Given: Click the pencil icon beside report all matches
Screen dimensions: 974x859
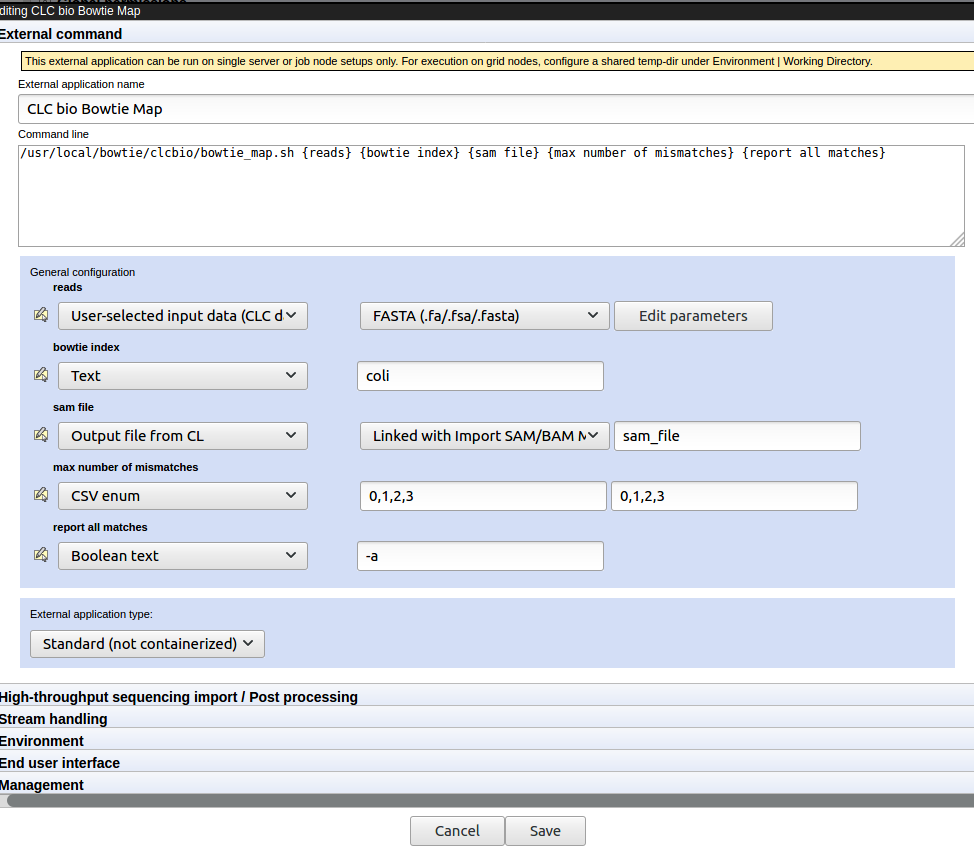Looking at the screenshot, I should click(x=40, y=554).
